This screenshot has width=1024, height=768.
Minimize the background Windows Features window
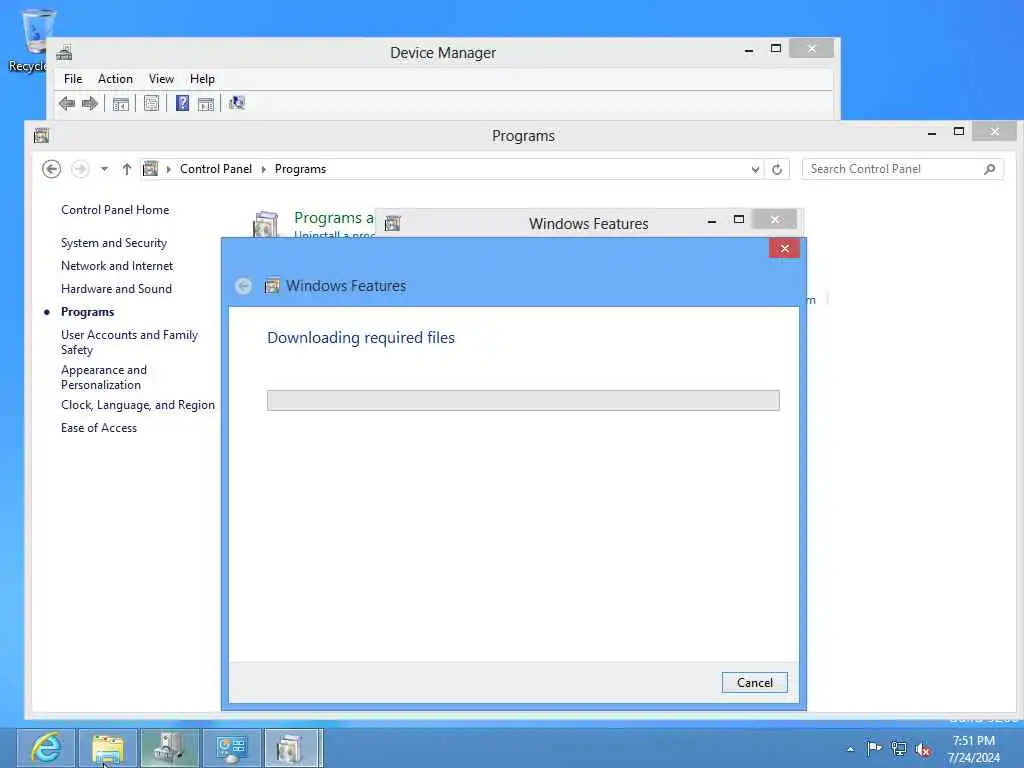pos(712,221)
